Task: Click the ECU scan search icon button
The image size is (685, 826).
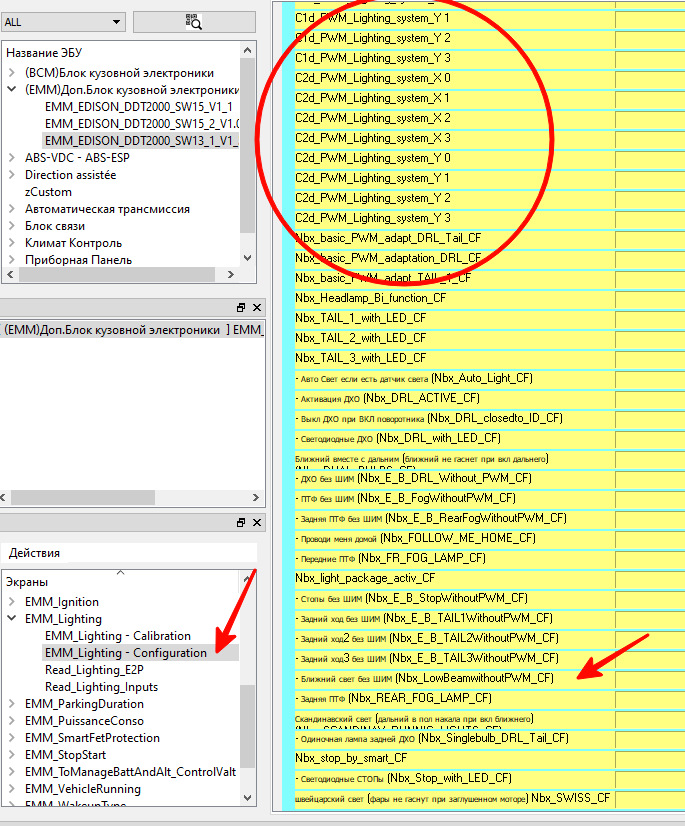Action: click(x=193, y=21)
